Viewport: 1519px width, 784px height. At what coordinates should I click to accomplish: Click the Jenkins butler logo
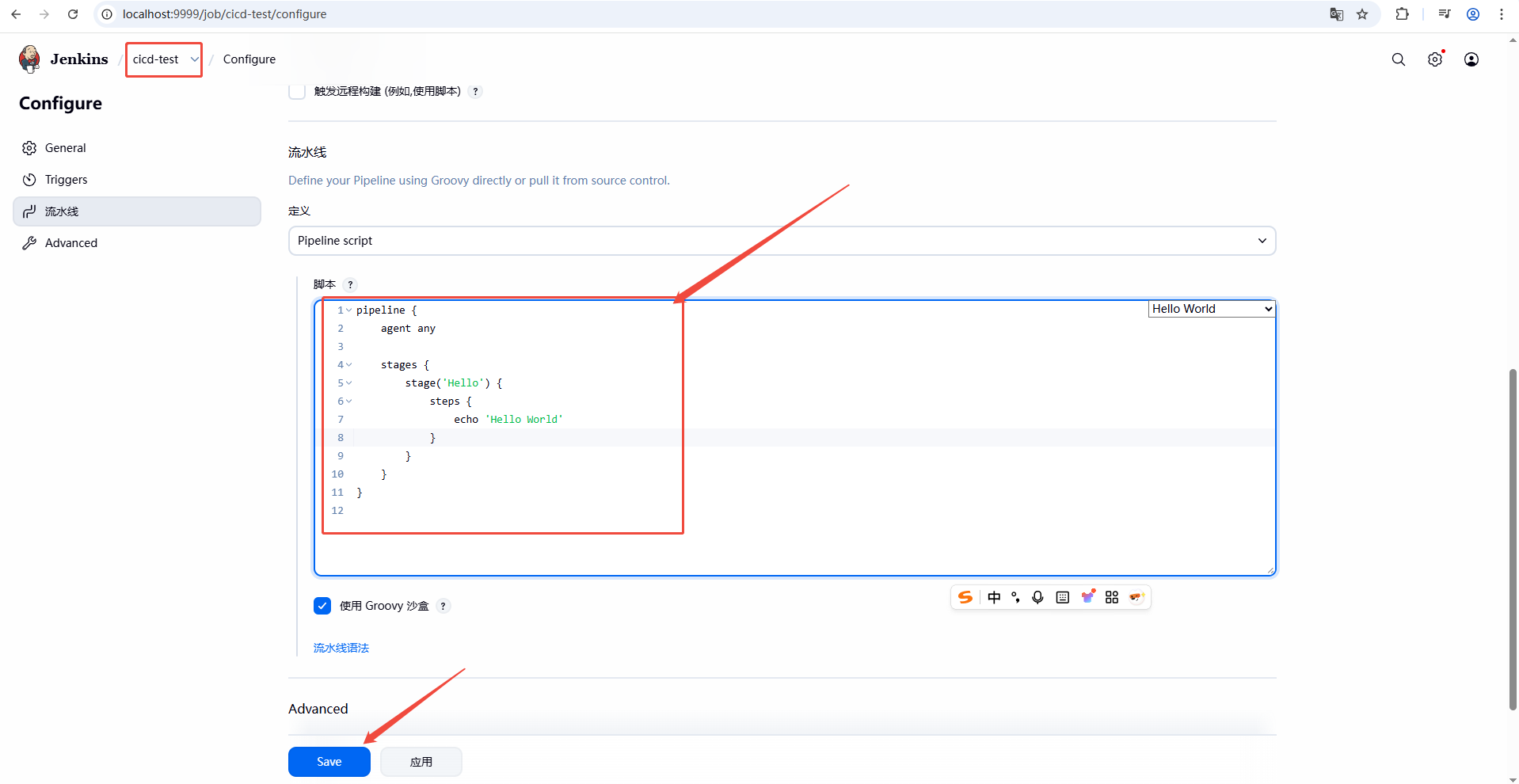(29, 59)
